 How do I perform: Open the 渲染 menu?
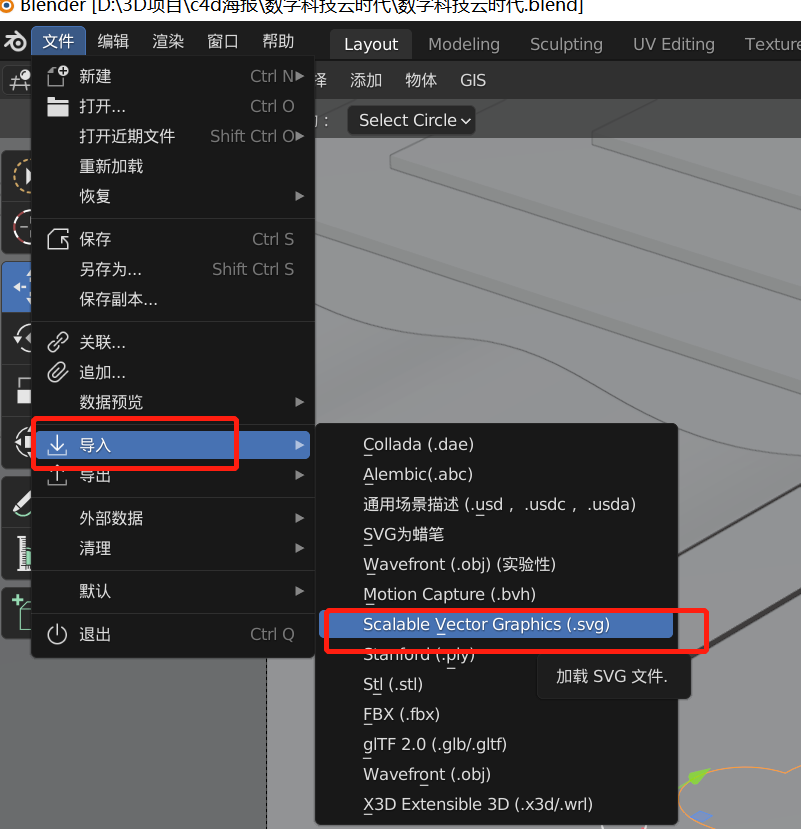click(x=168, y=41)
